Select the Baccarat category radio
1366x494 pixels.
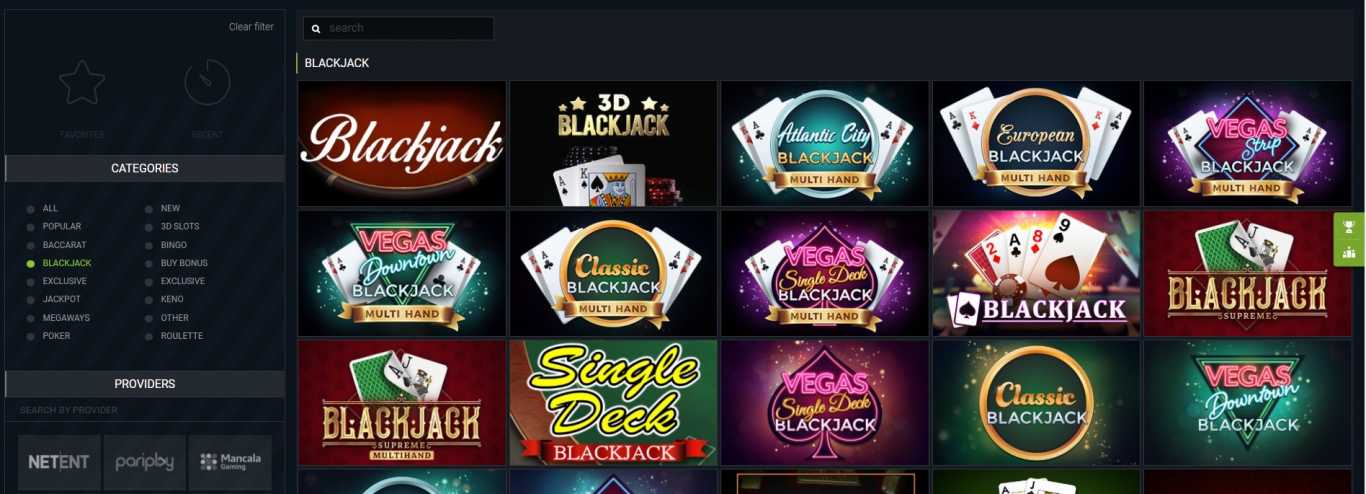pyautogui.click(x=31, y=245)
